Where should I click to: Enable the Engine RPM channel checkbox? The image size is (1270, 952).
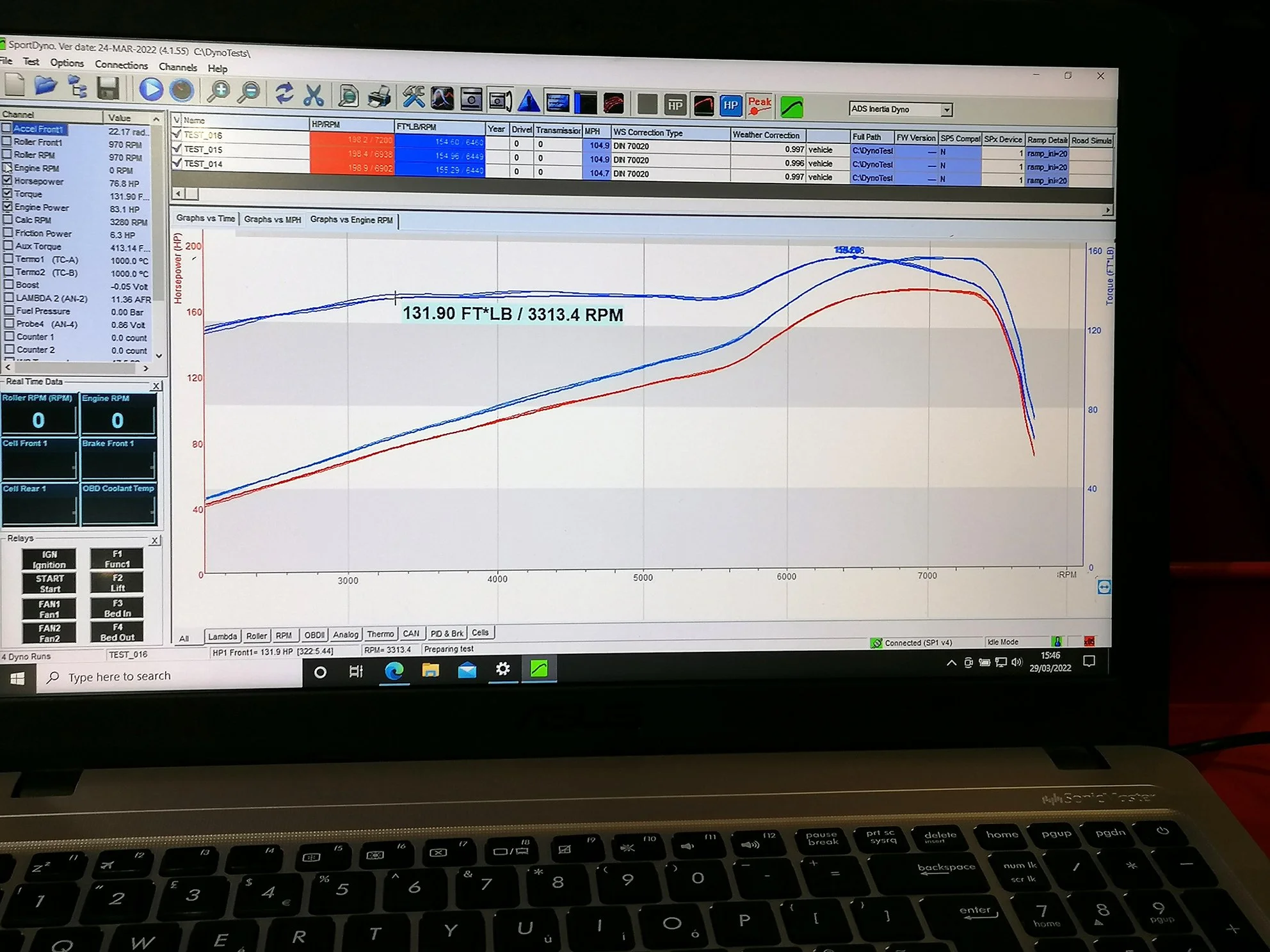(8, 168)
